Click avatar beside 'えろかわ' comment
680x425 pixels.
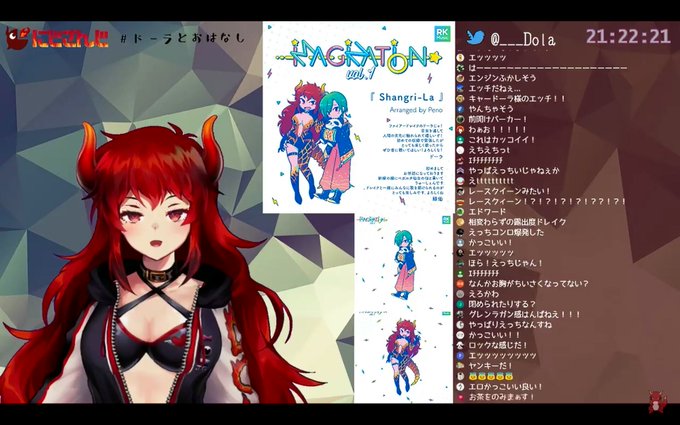(x=460, y=294)
